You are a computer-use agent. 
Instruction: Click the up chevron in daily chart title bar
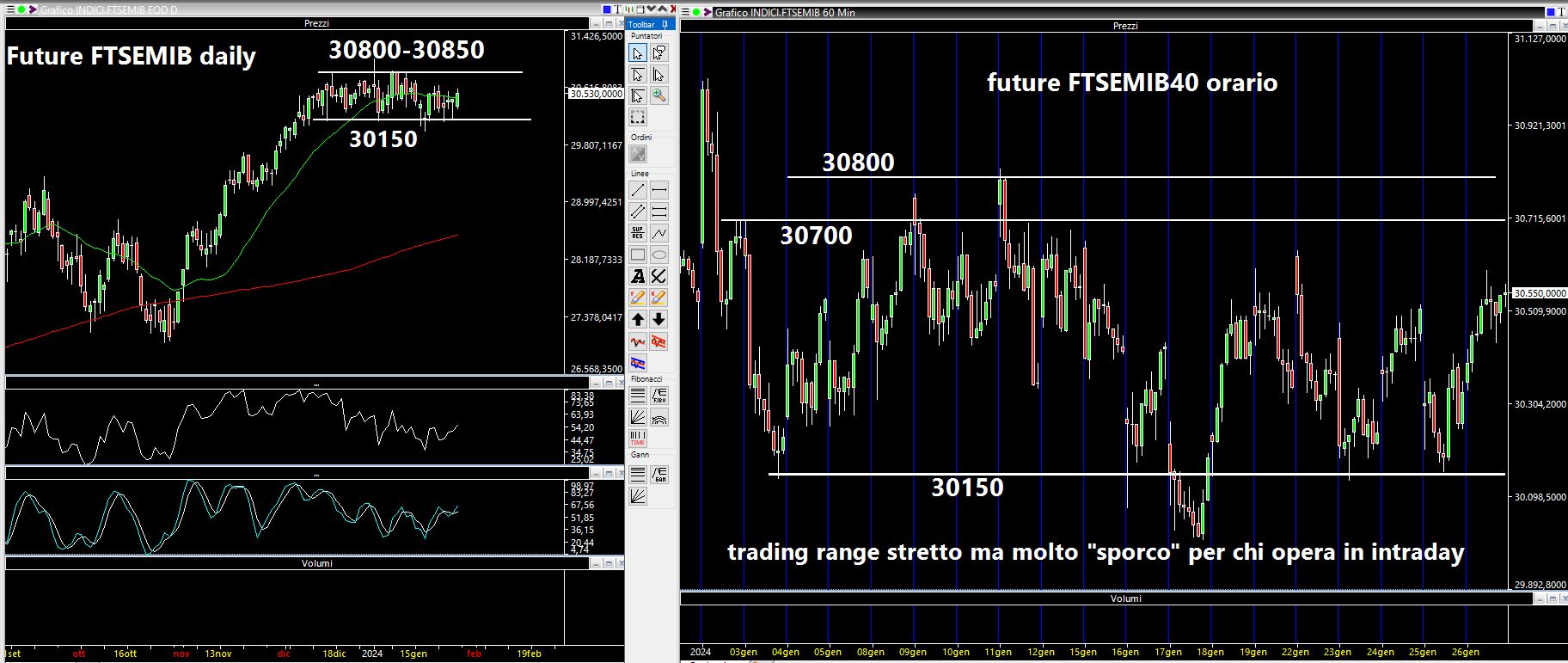(663, 9)
